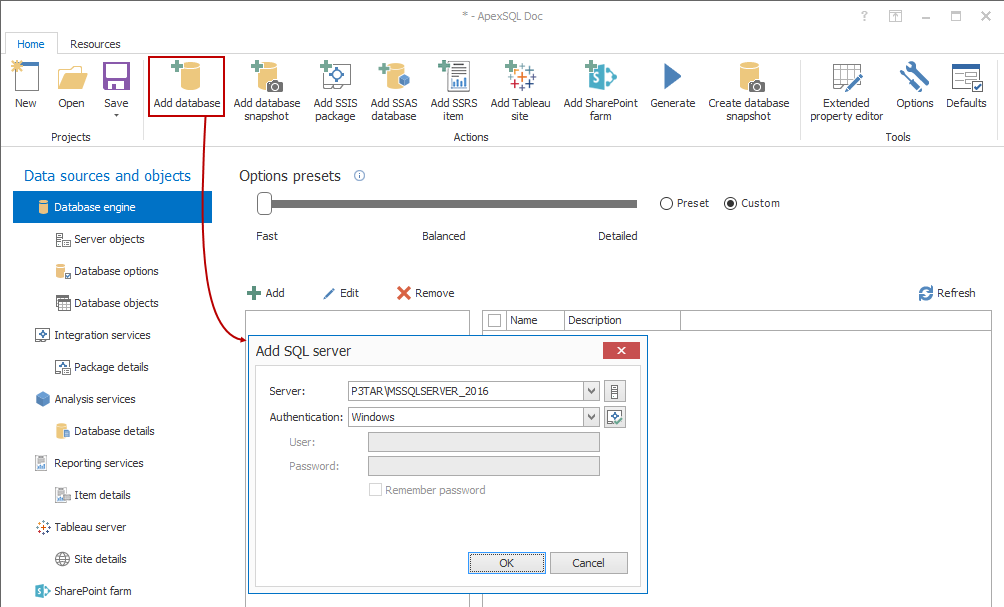Open Extended property editor

(x=846, y=91)
